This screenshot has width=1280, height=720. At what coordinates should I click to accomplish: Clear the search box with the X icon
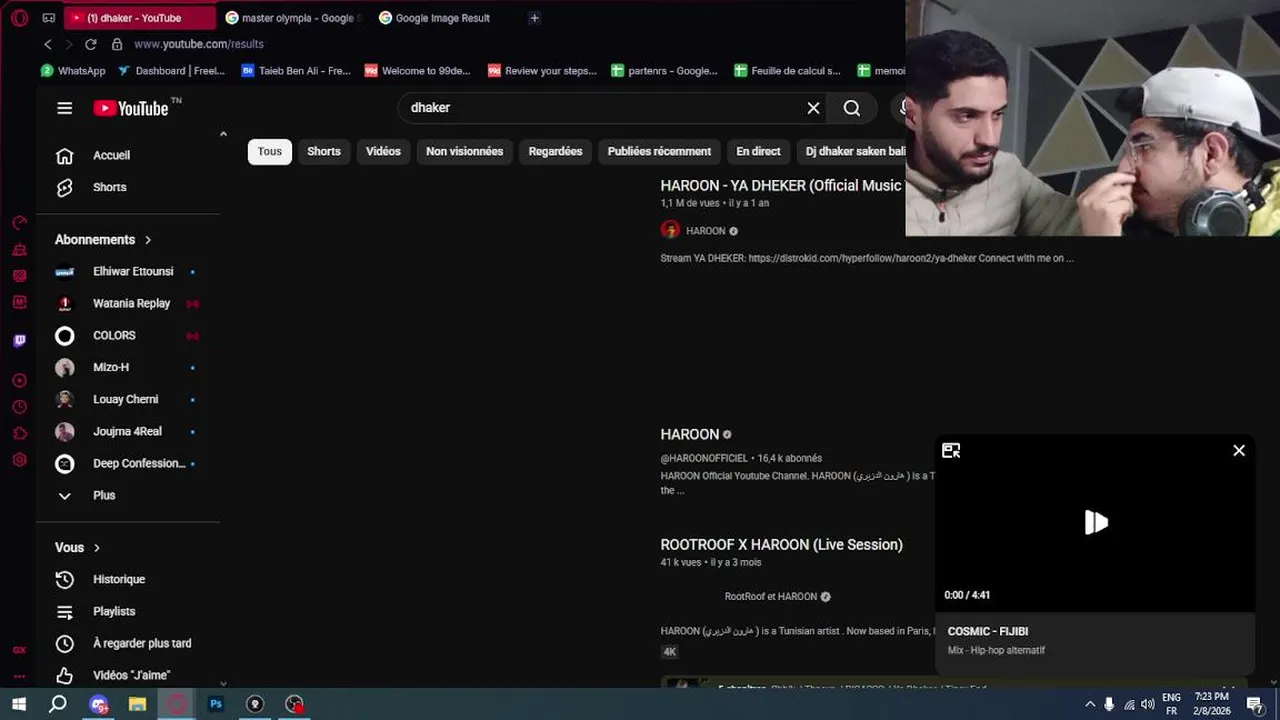coord(813,108)
